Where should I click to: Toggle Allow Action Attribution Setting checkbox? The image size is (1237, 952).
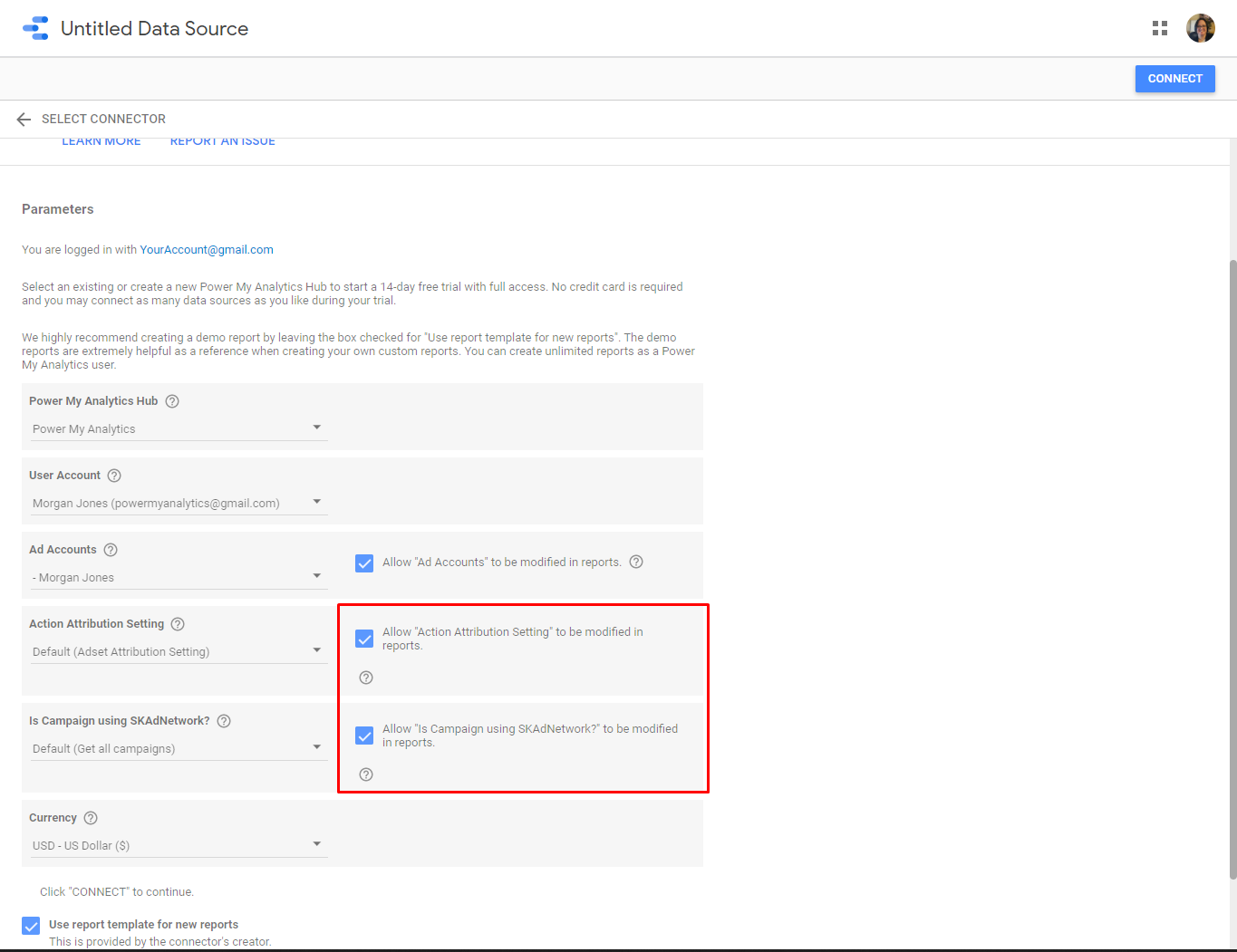point(364,639)
